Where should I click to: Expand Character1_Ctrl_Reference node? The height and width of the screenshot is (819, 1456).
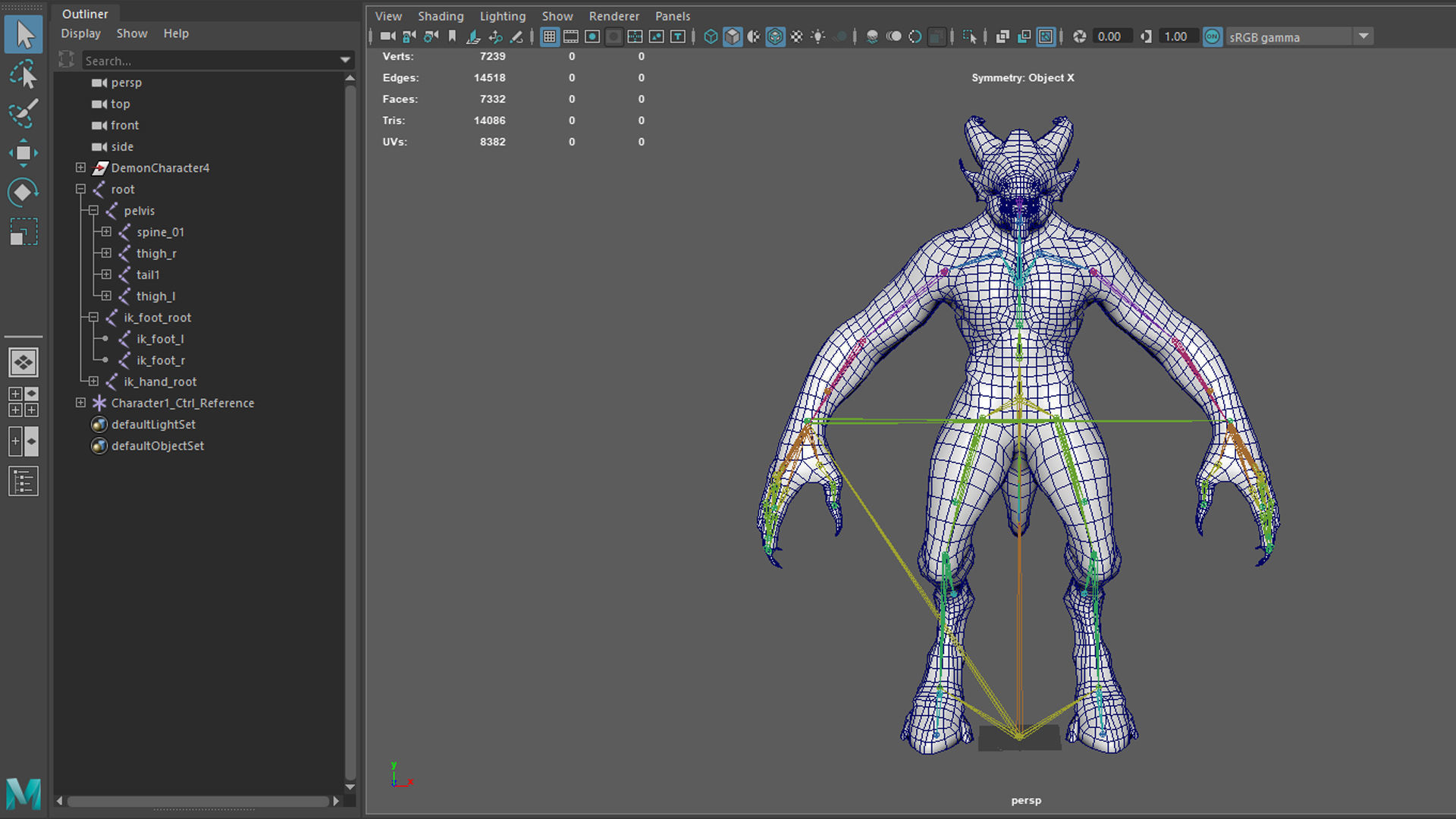pyautogui.click(x=80, y=403)
